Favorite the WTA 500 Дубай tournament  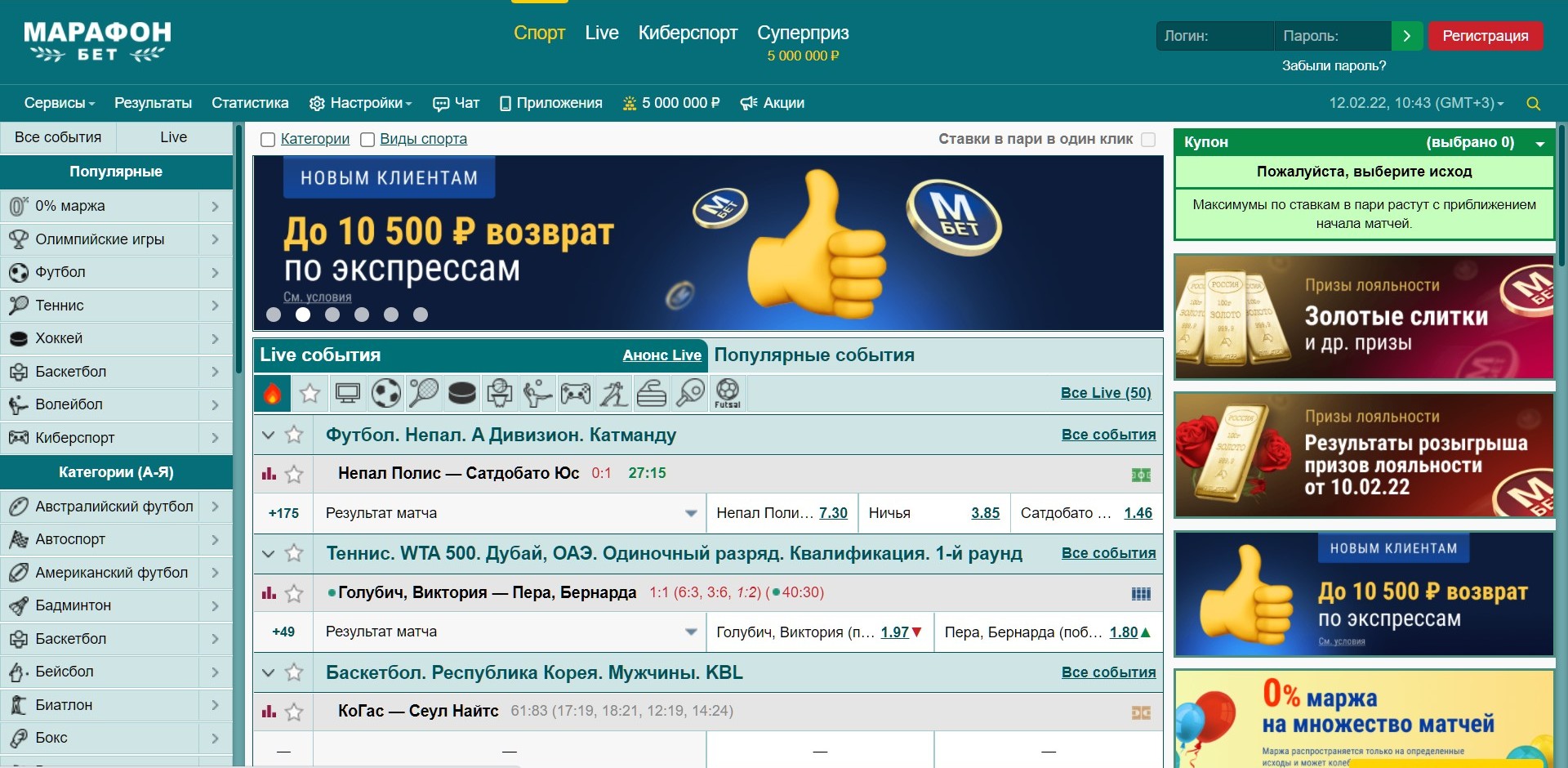[x=294, y=554]
